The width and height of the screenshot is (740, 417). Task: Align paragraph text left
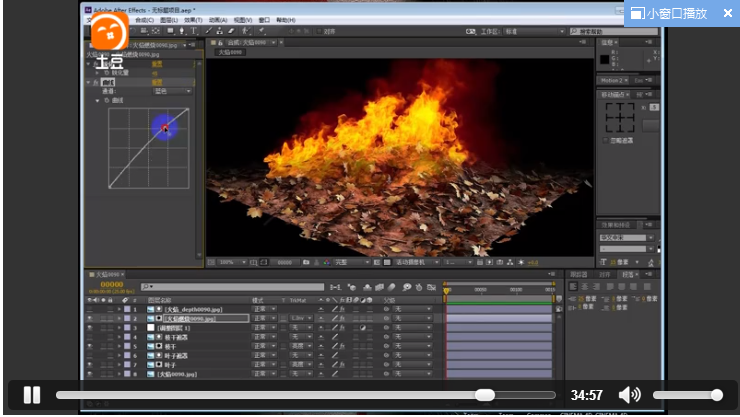click(x=573, y=286)
